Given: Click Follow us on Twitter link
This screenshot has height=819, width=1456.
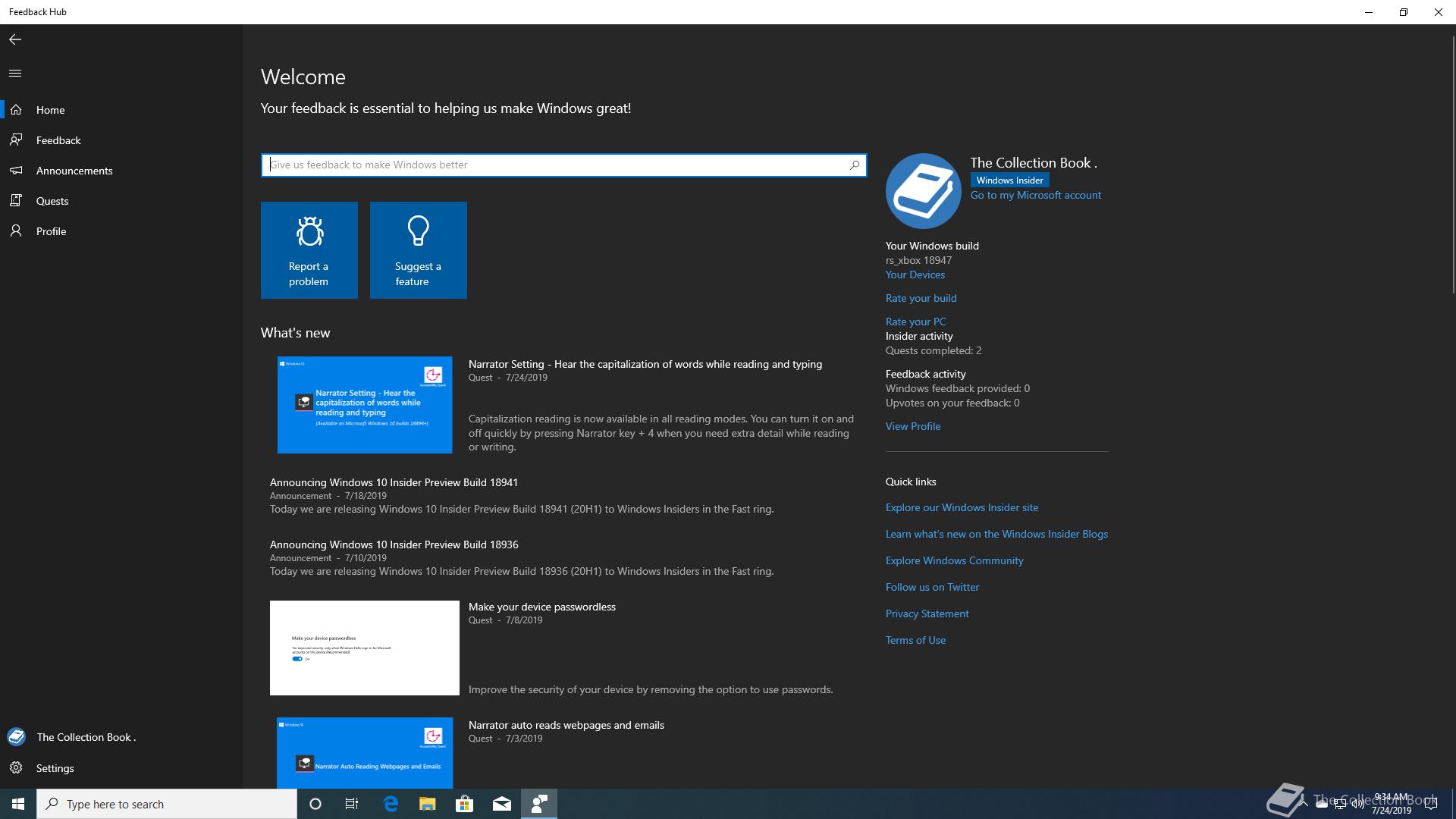Looking at the screenshot, I should point(932,587).
